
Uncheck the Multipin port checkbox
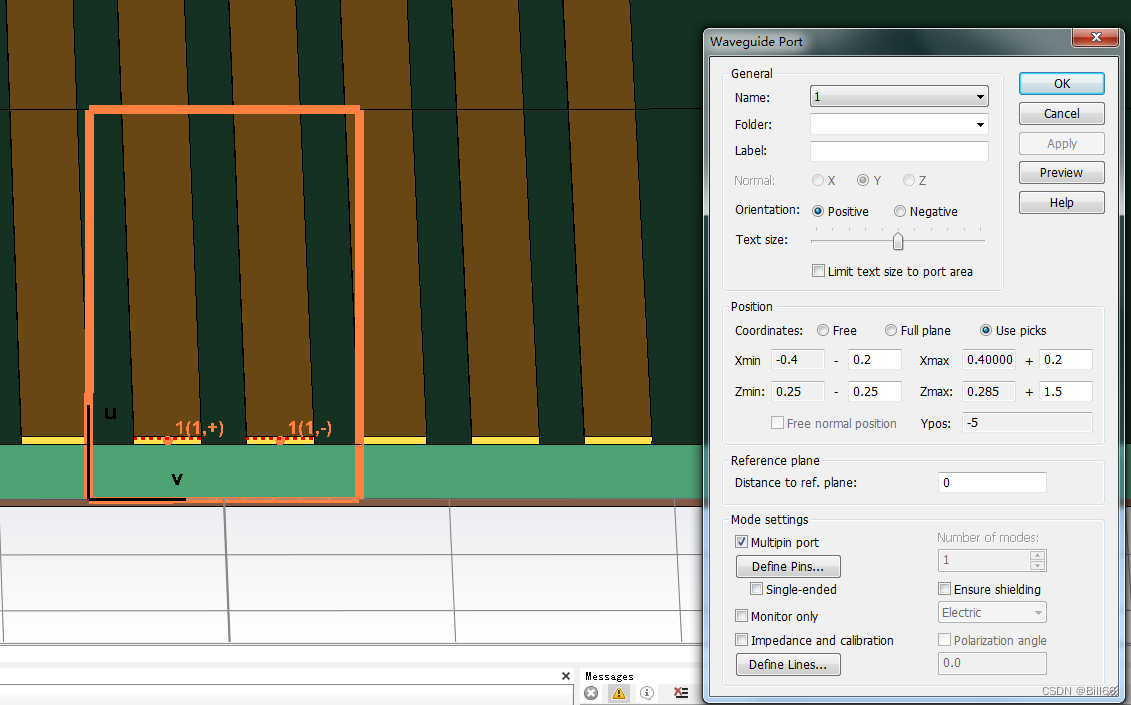[x=741, y=542]
